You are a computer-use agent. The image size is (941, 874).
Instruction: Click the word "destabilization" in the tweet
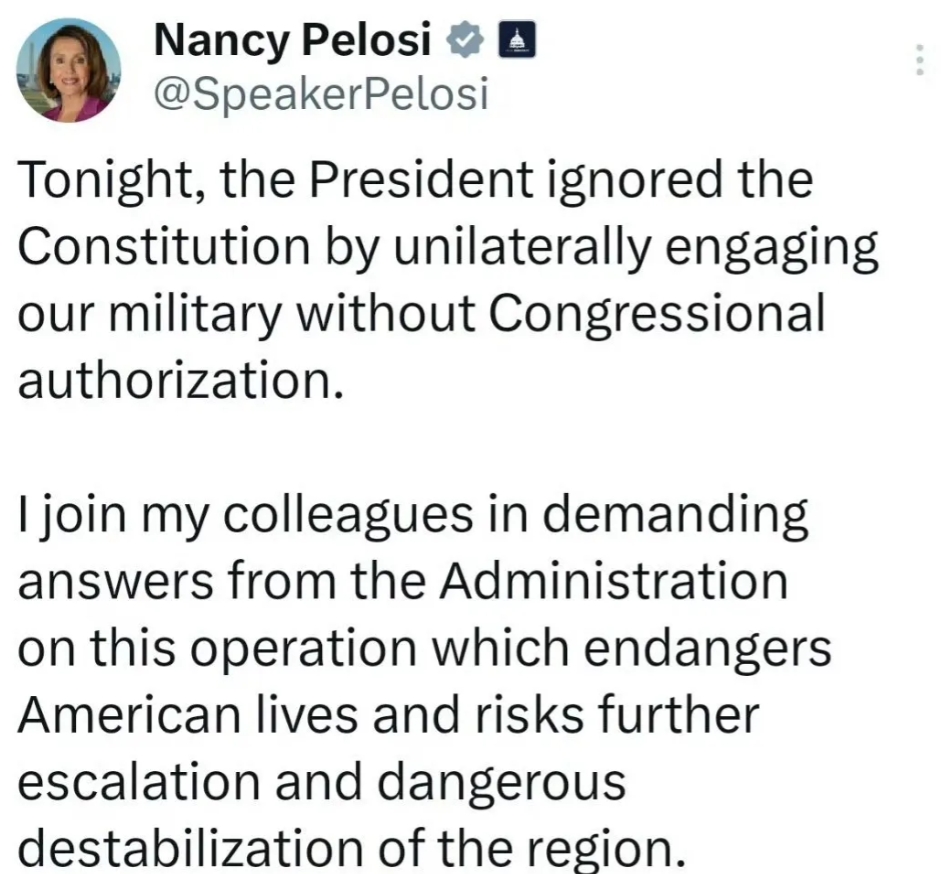[x=191, y=847]
